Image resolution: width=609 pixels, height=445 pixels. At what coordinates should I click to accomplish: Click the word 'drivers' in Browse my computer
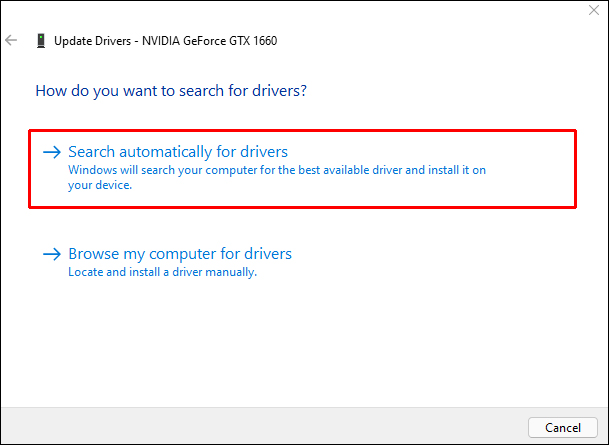pyautogui.click(x=268, y=254)
